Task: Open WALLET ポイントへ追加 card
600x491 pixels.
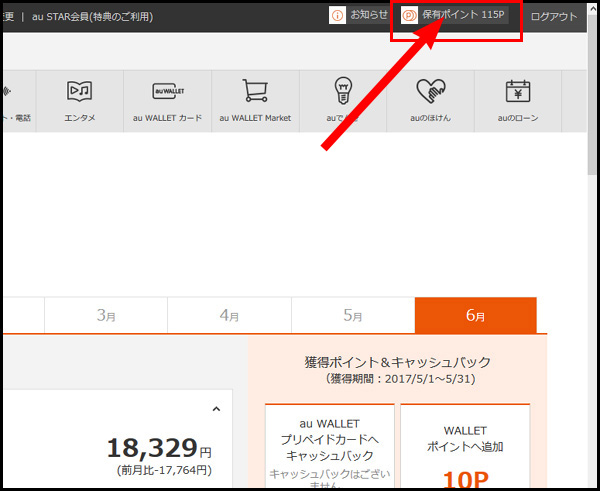Action: click(465, 446)
